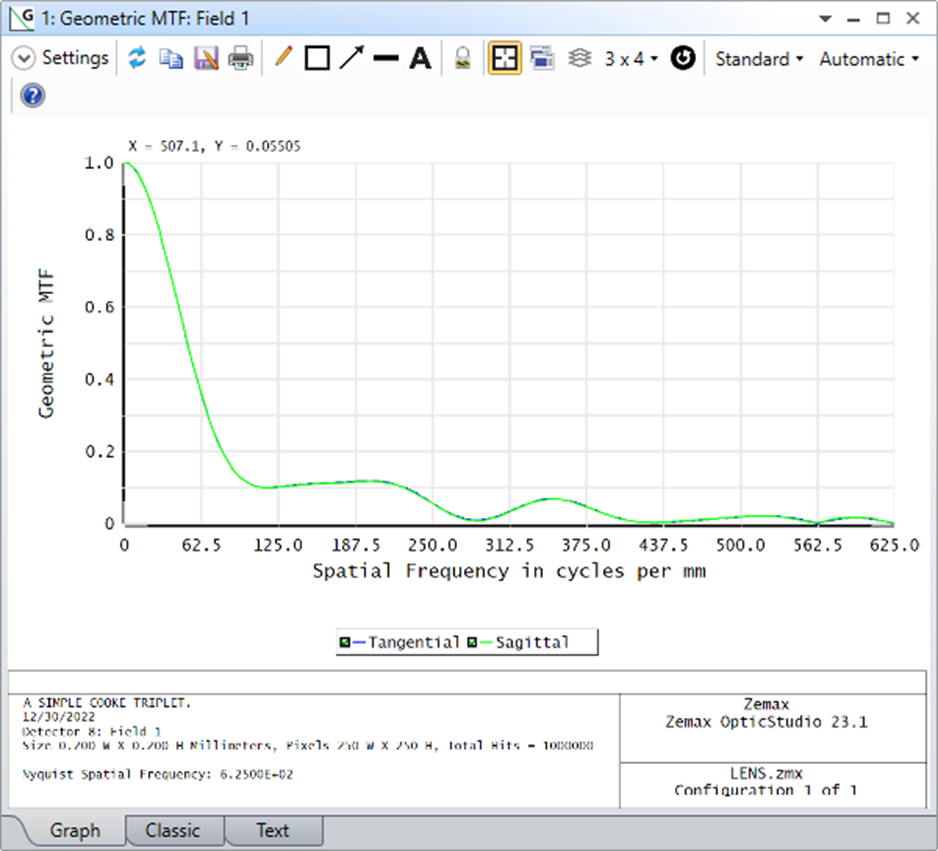Click the lock window icon
The image size is (938, 851).
tap(461, 58)
